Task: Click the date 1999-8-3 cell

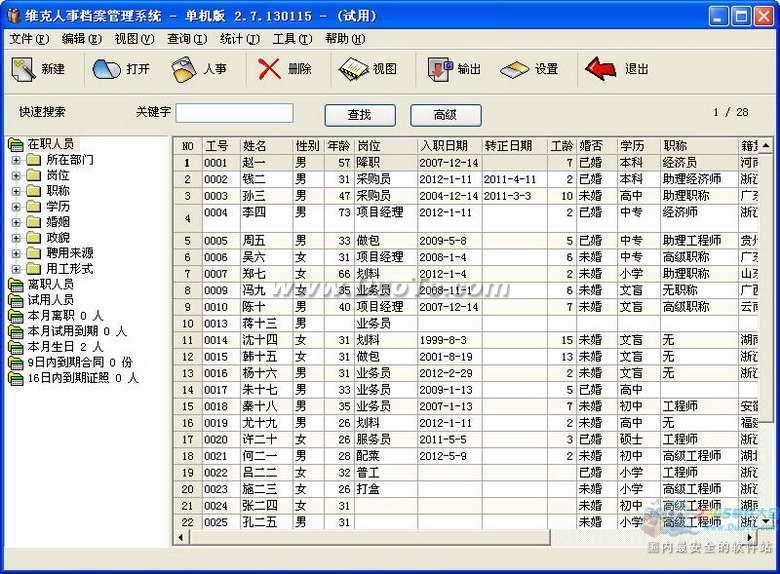Action: [x=450, y=340]
